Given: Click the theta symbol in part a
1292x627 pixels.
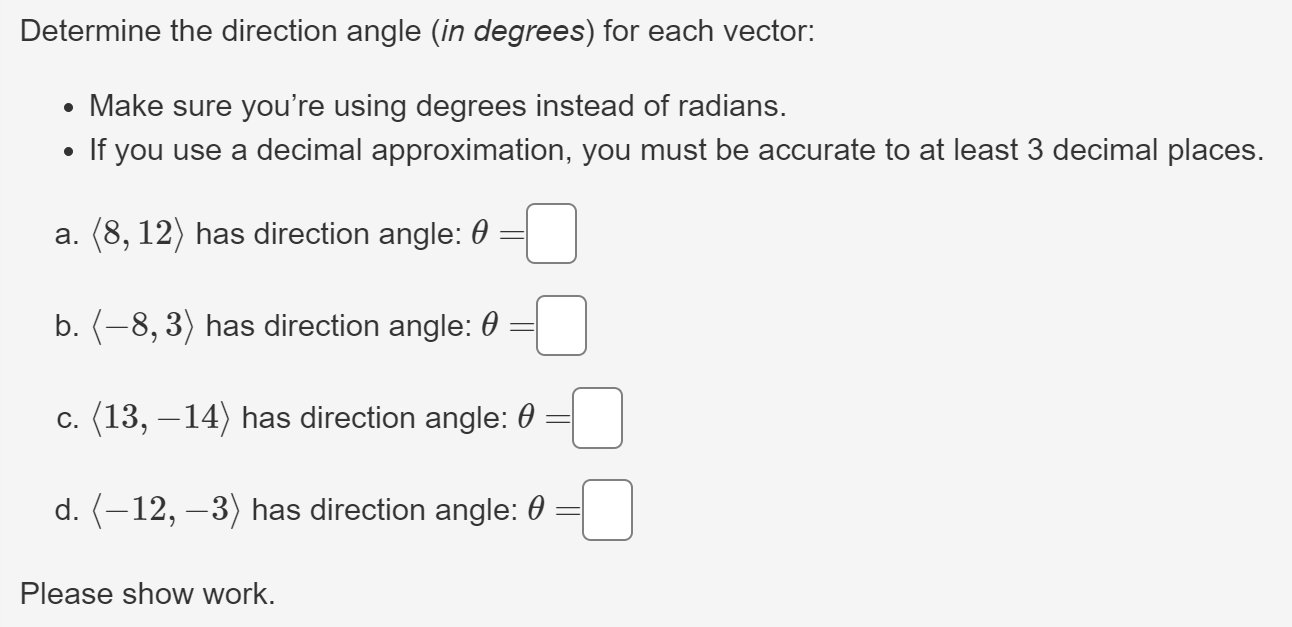Looking at the screenshot, I should (x=479, y=233).
